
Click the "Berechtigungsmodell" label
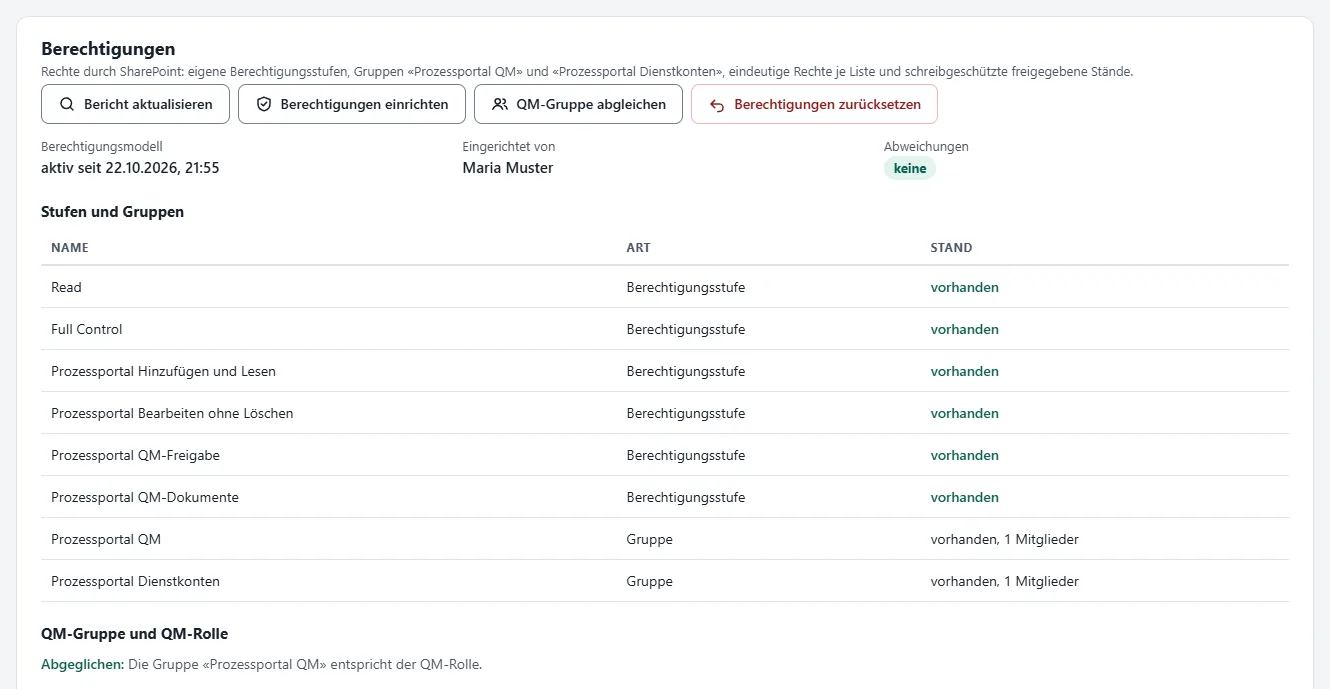[x=101, y=146]
